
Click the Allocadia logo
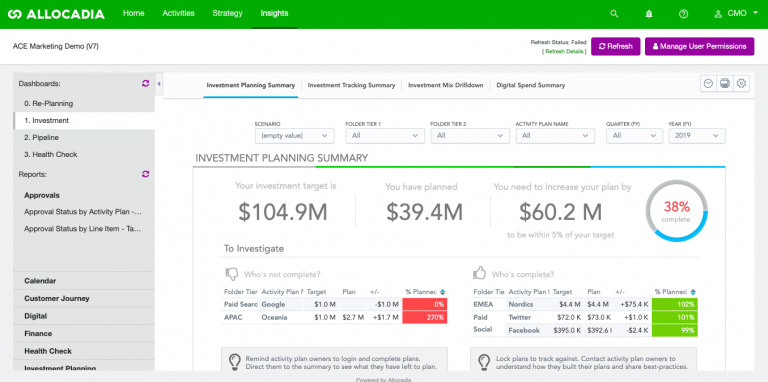point(56,14)
